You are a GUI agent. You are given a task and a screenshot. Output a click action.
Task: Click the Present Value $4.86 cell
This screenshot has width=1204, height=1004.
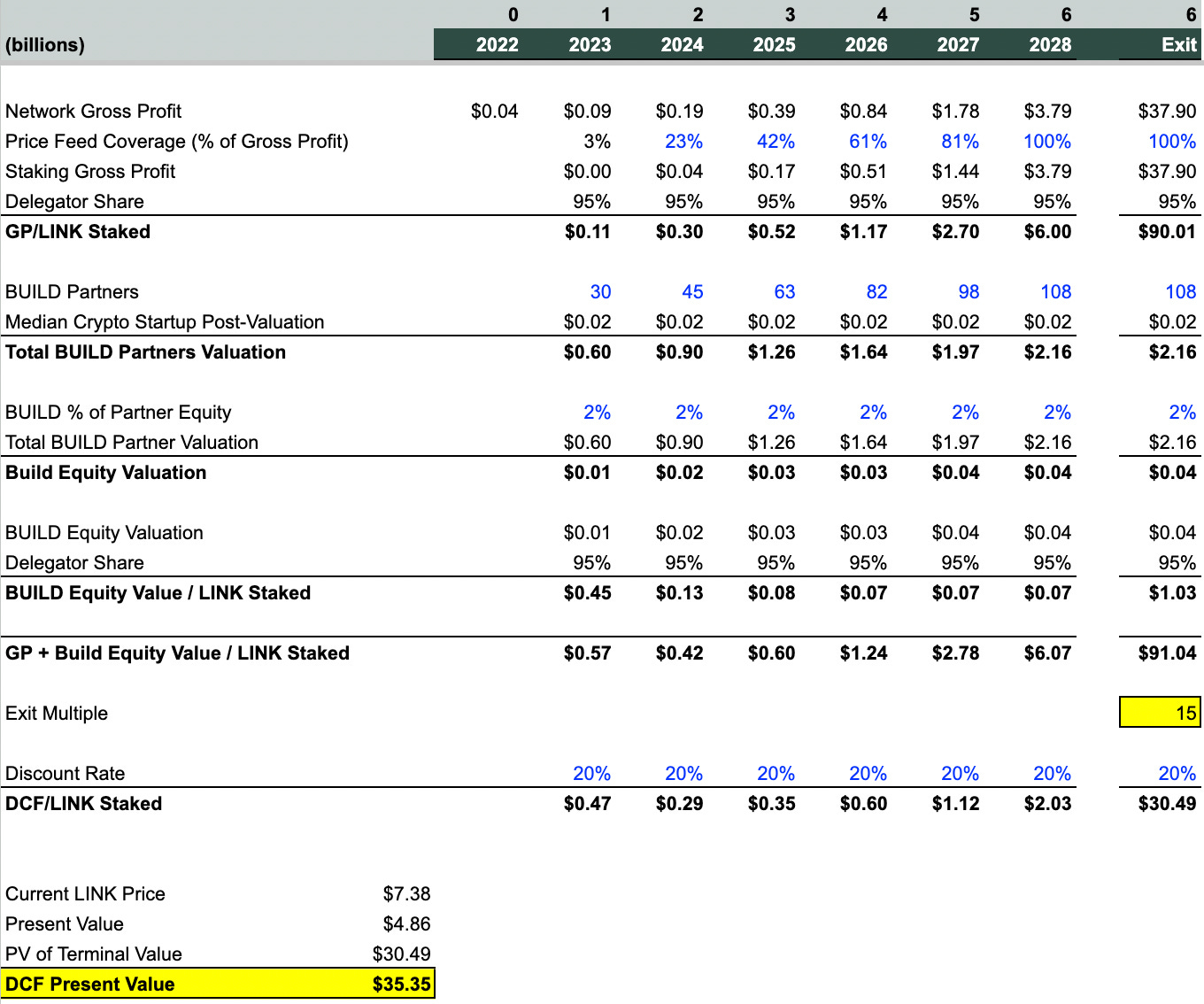point(406,923)
